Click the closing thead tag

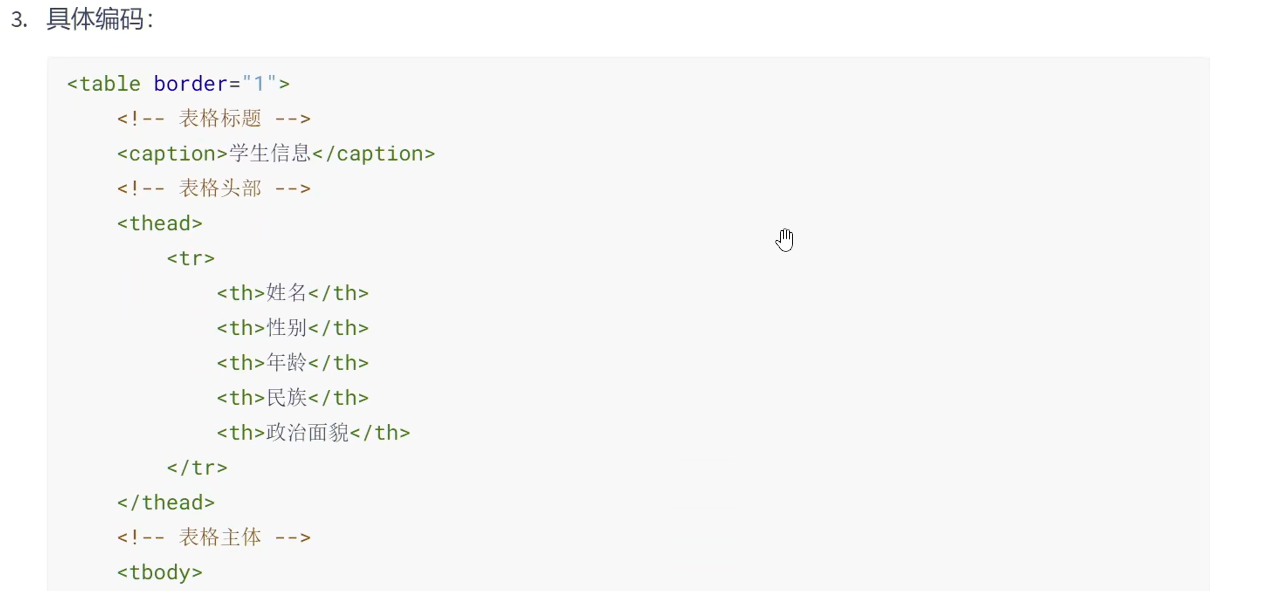[x=166, y=502]
